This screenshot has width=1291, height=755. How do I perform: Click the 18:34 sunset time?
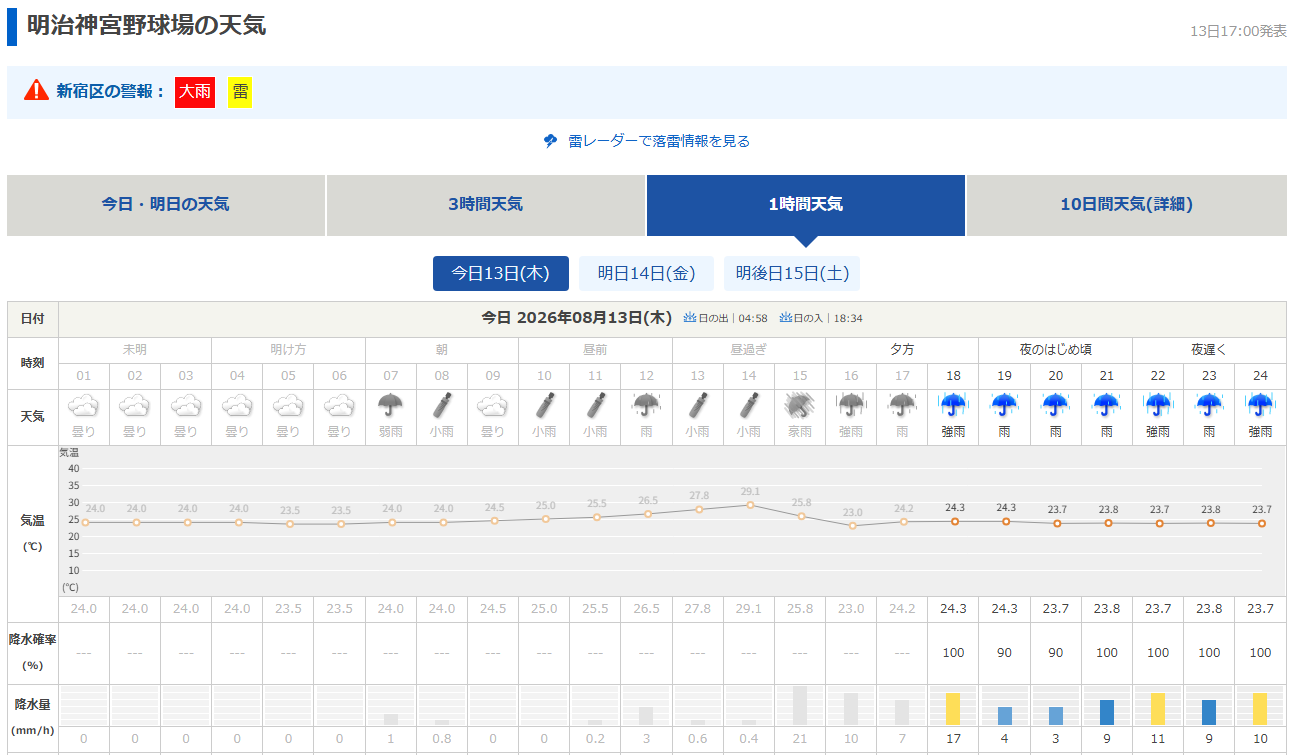click(848, 318)
